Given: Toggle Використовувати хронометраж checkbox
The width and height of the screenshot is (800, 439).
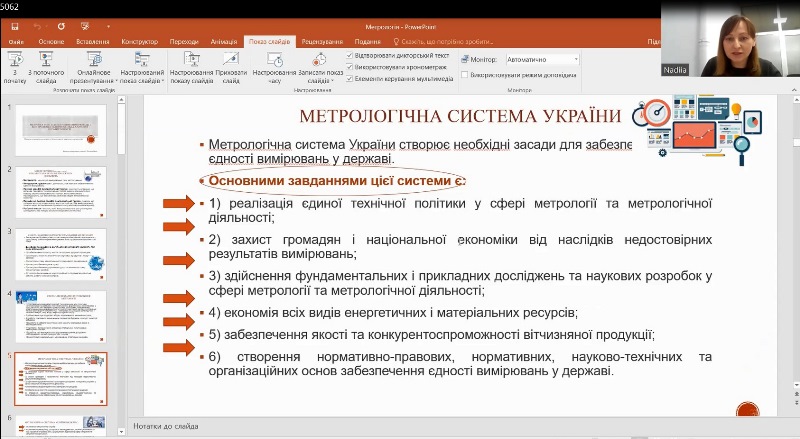Looking at the screenshot, I should point(349,67).
